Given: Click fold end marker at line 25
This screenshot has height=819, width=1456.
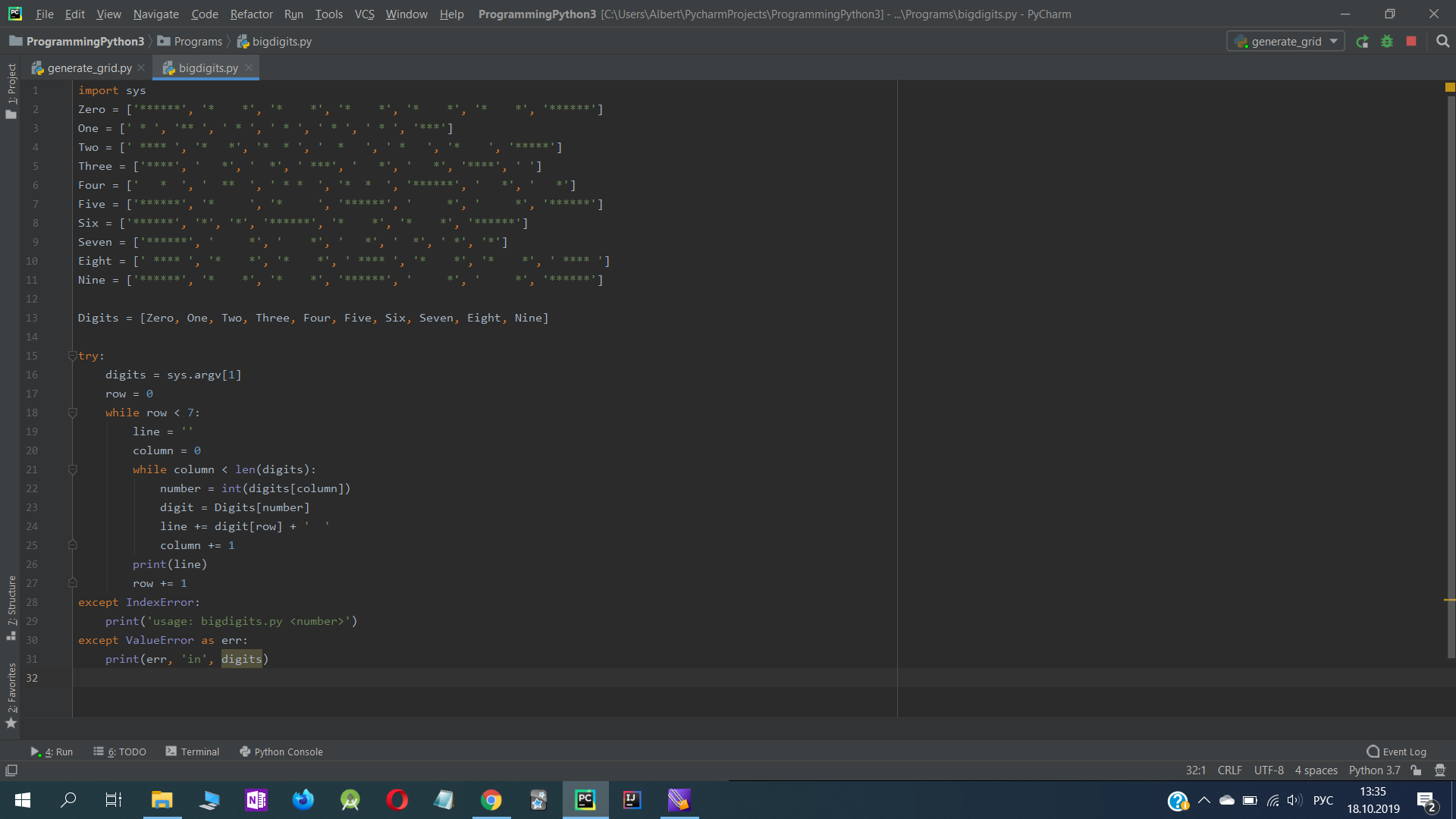Looking at the screenshot, I should coord(73,544).
